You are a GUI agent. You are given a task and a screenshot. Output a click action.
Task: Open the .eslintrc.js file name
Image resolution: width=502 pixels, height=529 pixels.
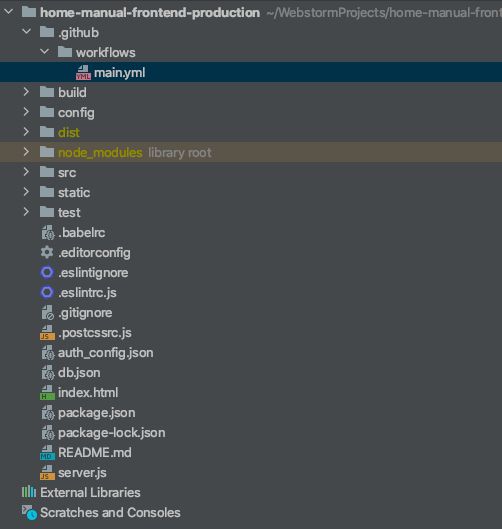tap(87, 293)
